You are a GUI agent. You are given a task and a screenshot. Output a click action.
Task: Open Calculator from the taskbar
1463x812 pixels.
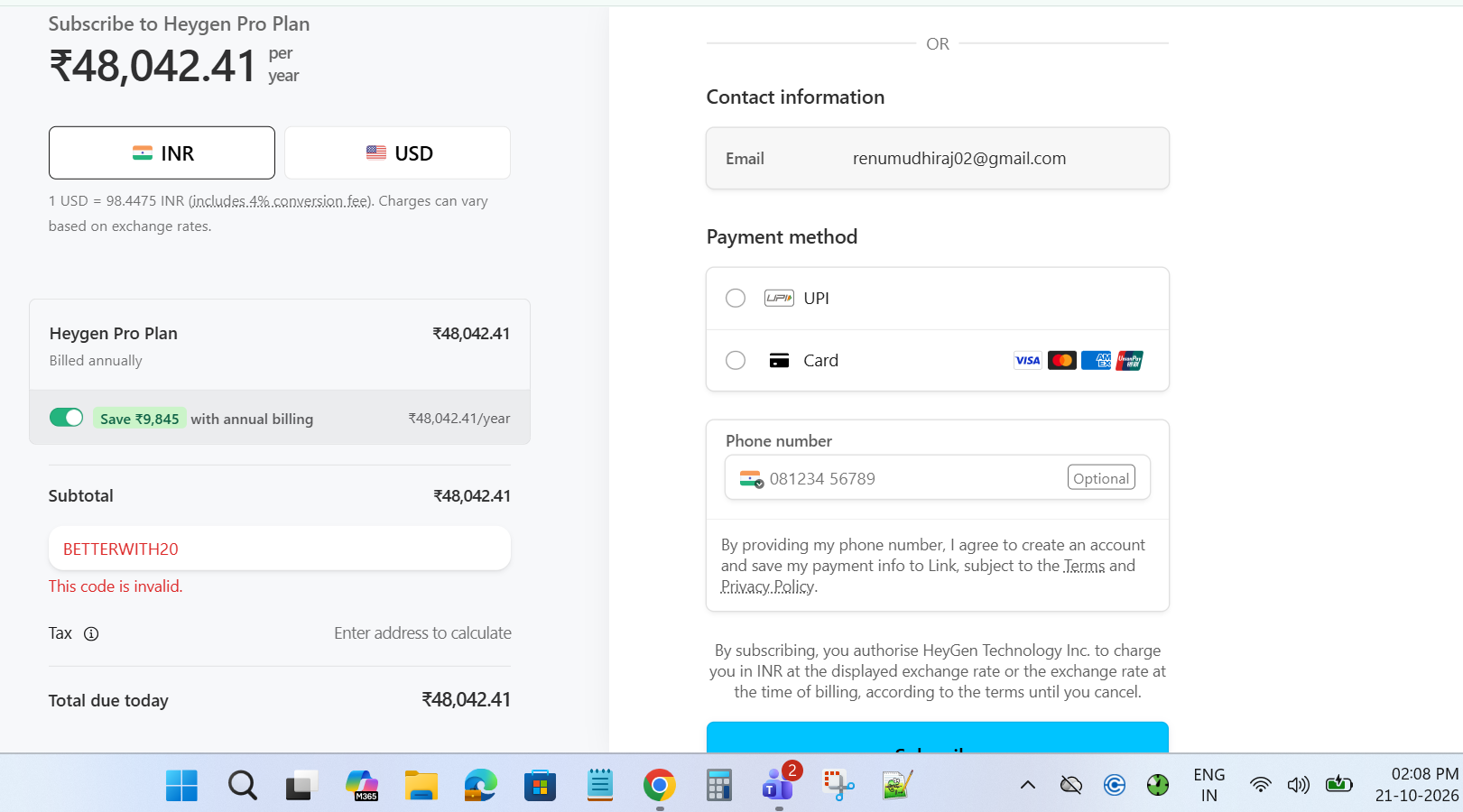pos(718,785)
